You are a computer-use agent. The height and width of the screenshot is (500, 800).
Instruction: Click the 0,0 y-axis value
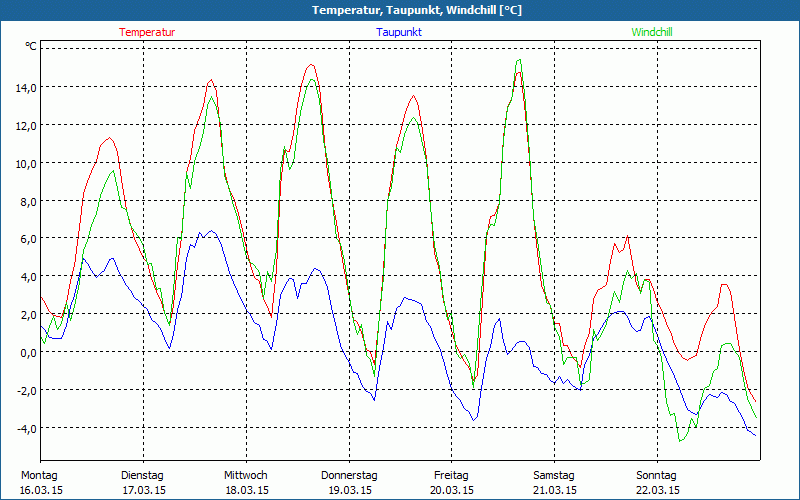[x=29, y=353]
